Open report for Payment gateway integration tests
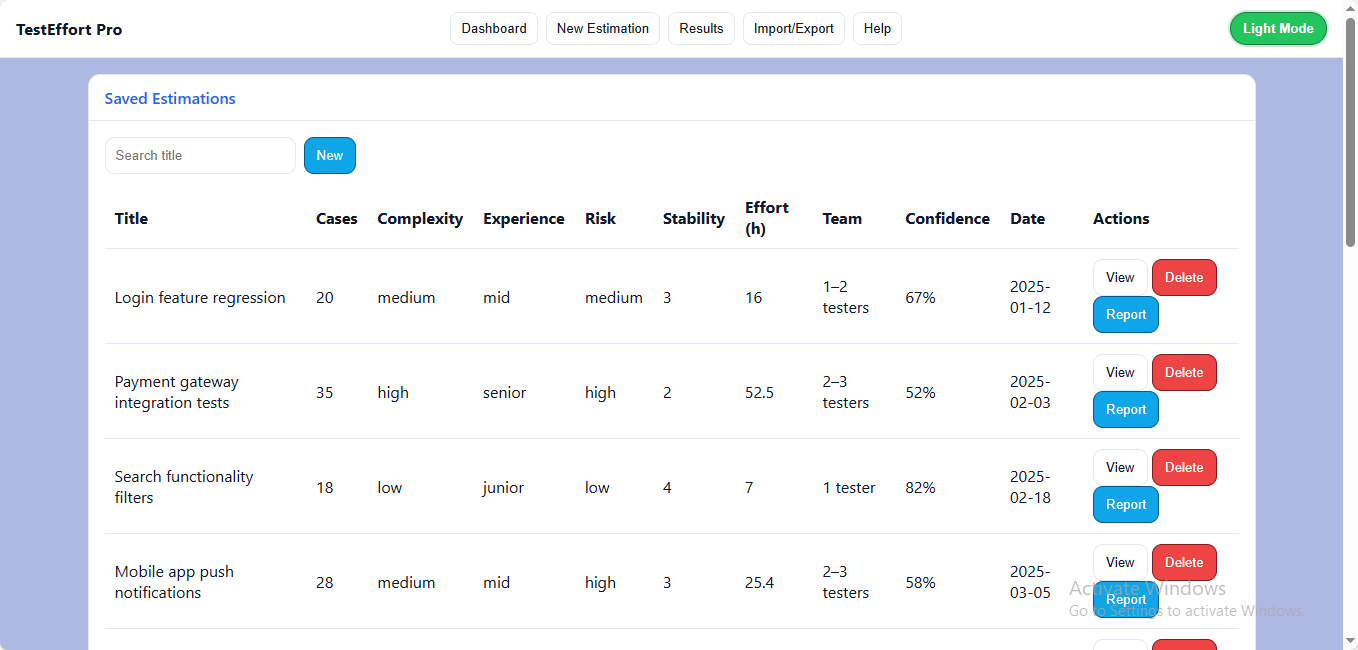The image size is (1358, 650). tap(1125, 410)
